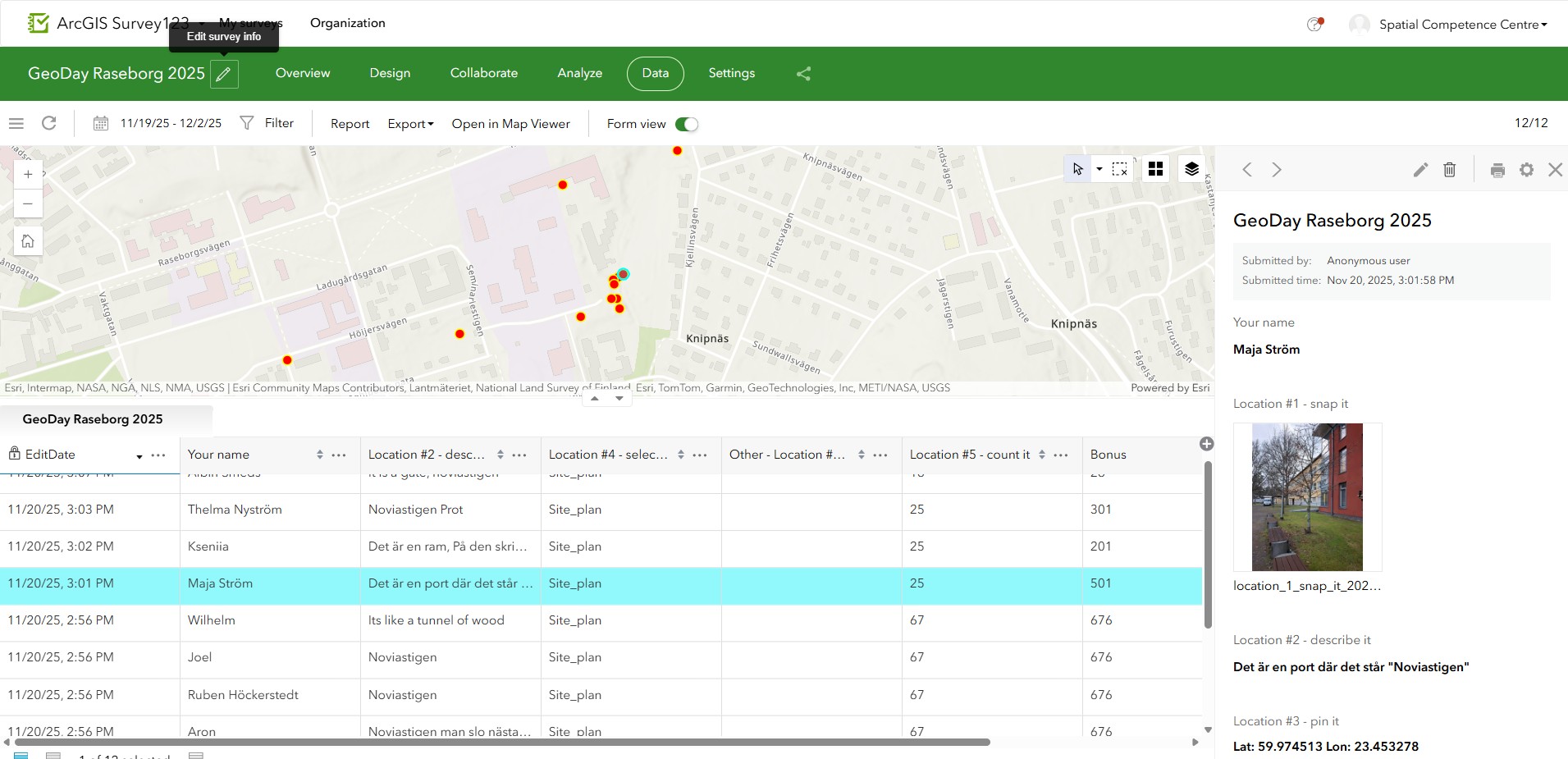
Task: Toggle the hamburger side panel button
Action: click(x=16, y=123)
